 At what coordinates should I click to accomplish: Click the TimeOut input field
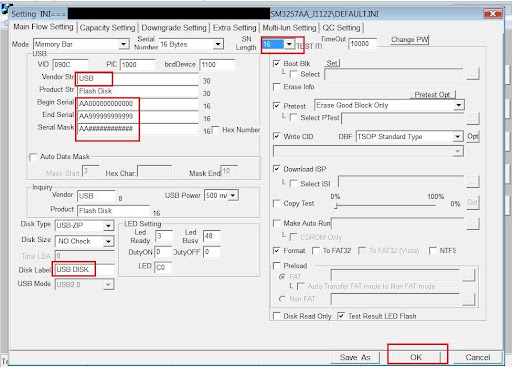(363, 44)
